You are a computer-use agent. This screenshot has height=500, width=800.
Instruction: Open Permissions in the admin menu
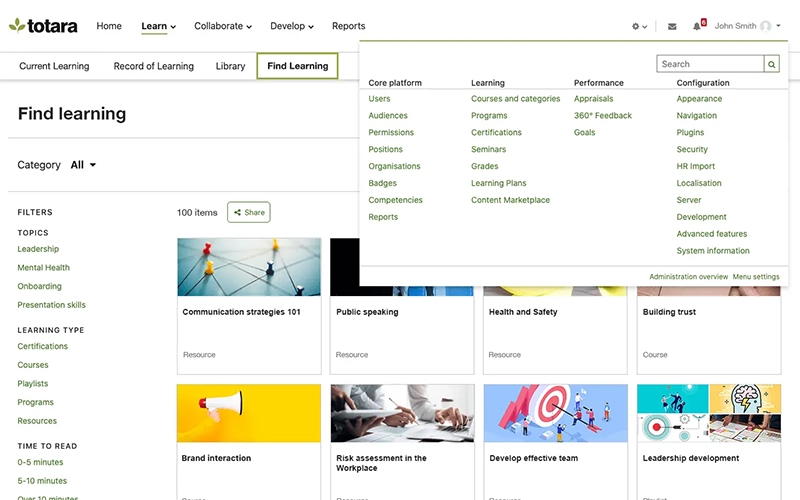pos(391,132)
